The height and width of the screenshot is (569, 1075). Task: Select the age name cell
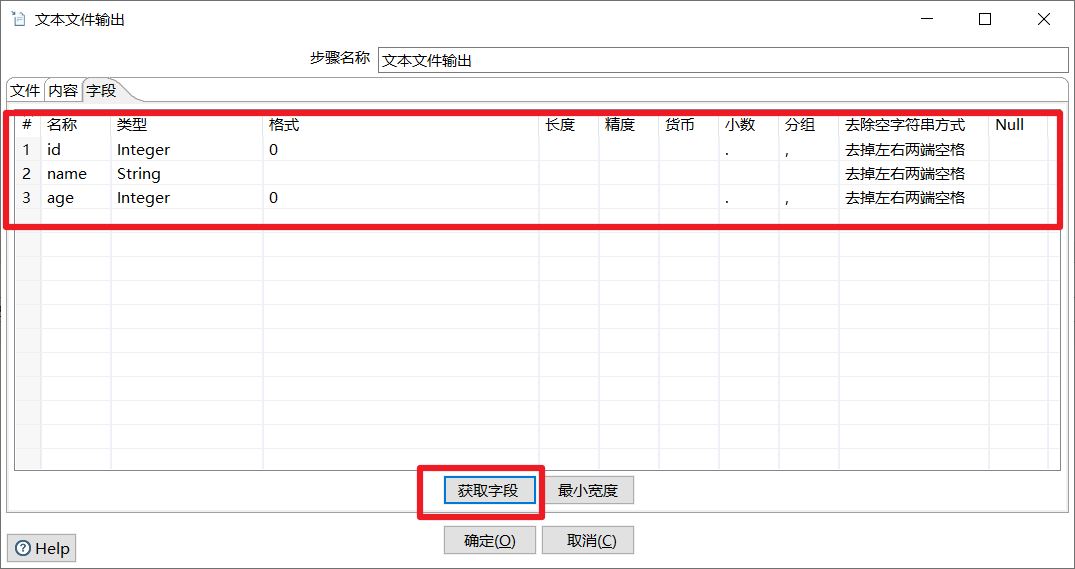(76, 198)
